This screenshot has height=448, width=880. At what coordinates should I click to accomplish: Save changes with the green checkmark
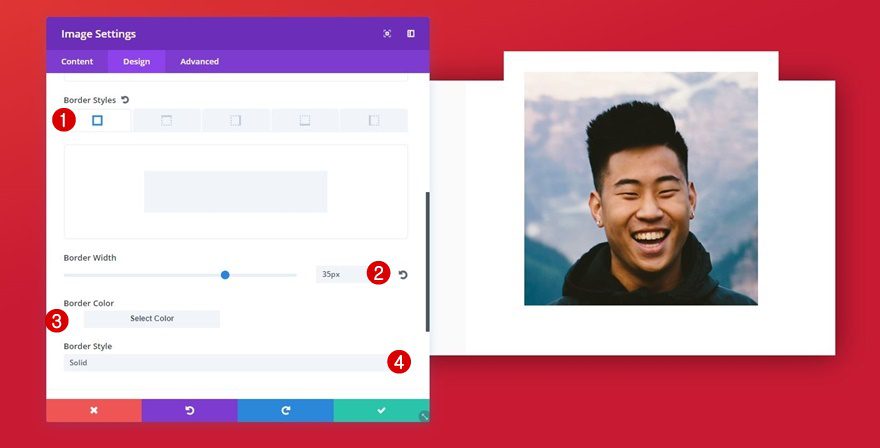[x=381, y=410]
